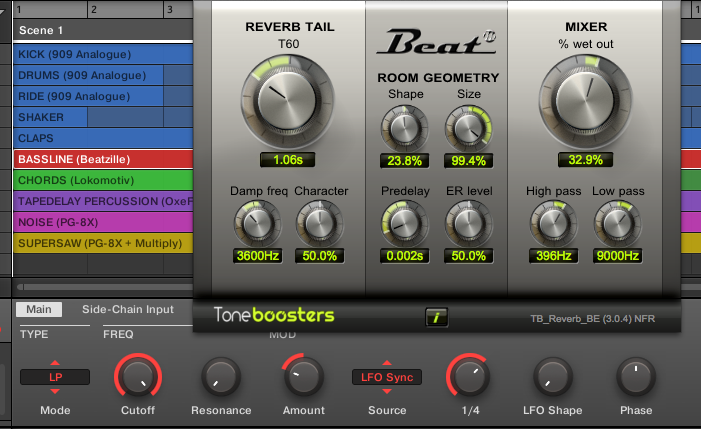Screen dimensions: 701x429
Task: Click the up arrow above LP mode
Action: pyautogui.click(x=55, y=362)
